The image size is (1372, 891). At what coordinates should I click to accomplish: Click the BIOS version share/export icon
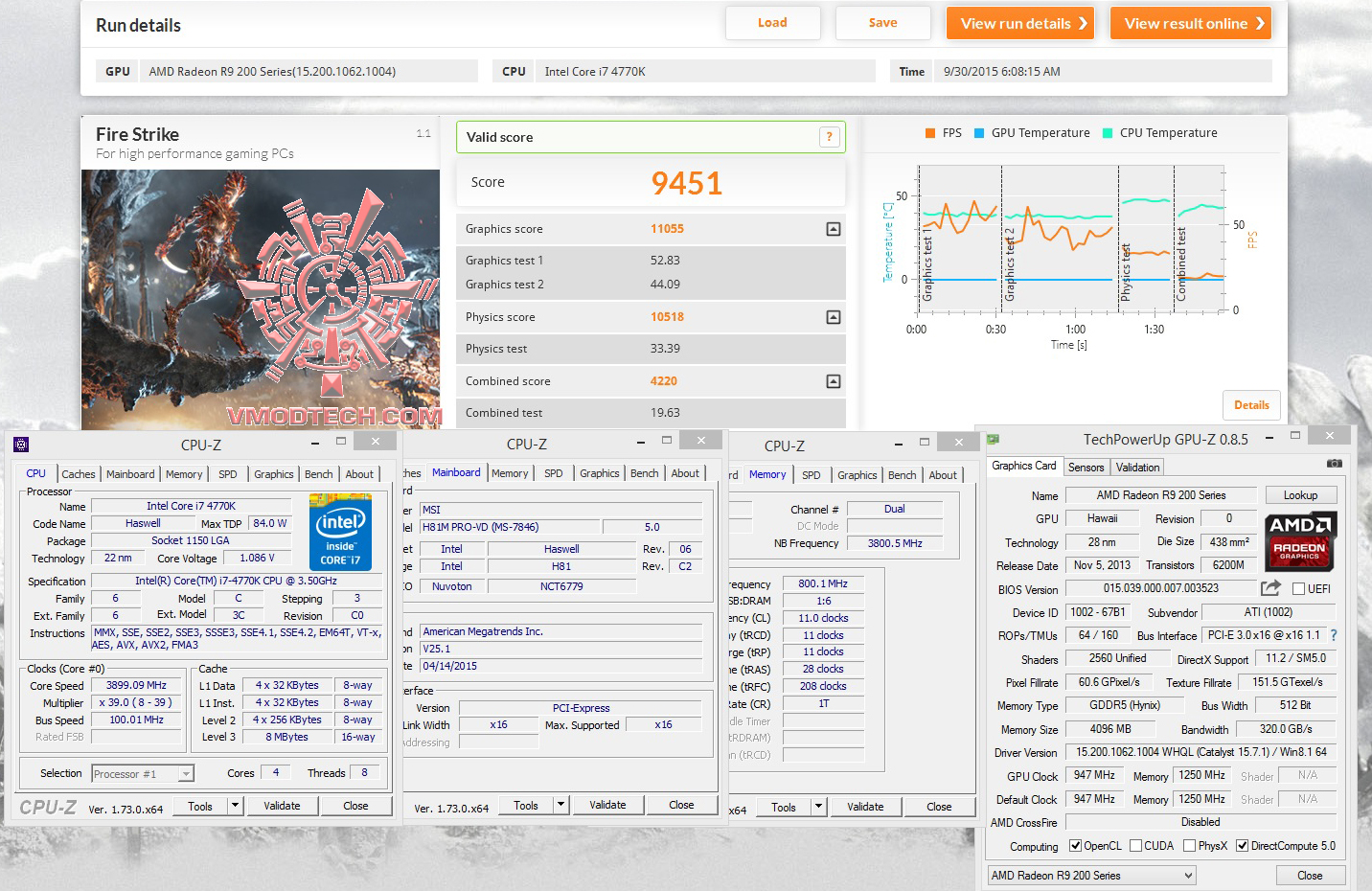click(1270, 588)
